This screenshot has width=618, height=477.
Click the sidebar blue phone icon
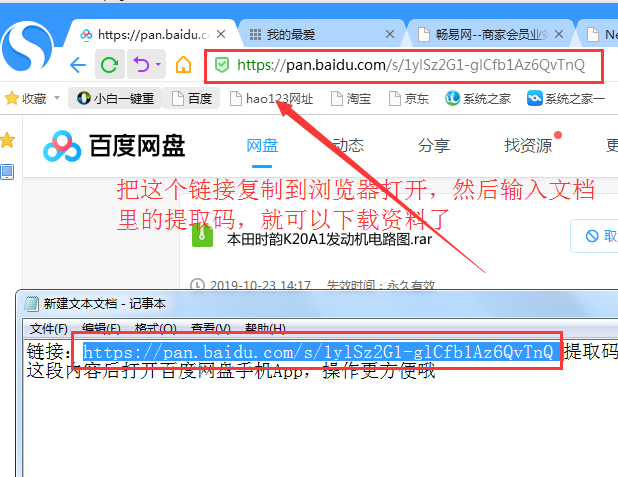[7, 171]
